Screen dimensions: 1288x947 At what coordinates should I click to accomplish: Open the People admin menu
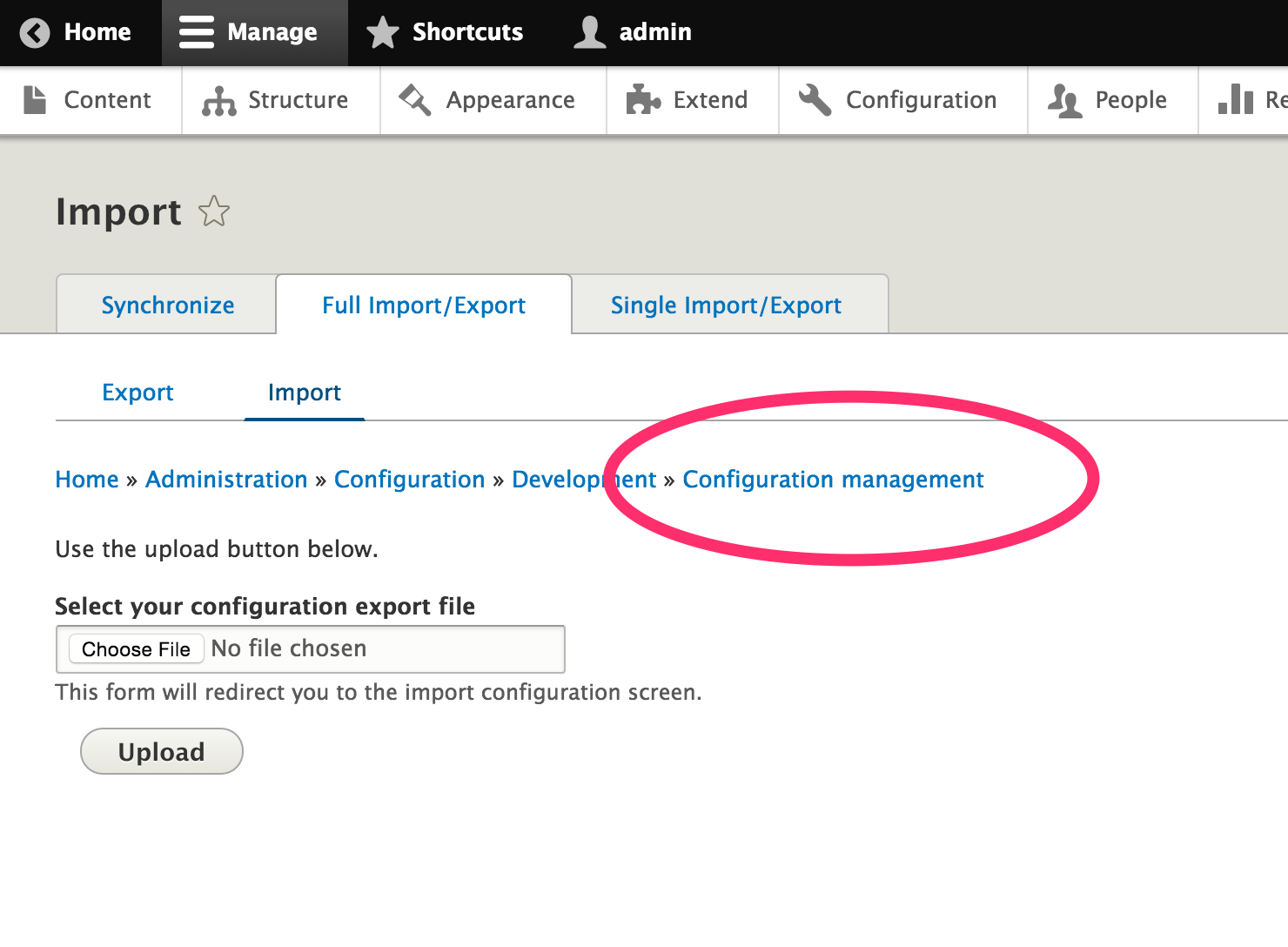(x=1113, y=100)
